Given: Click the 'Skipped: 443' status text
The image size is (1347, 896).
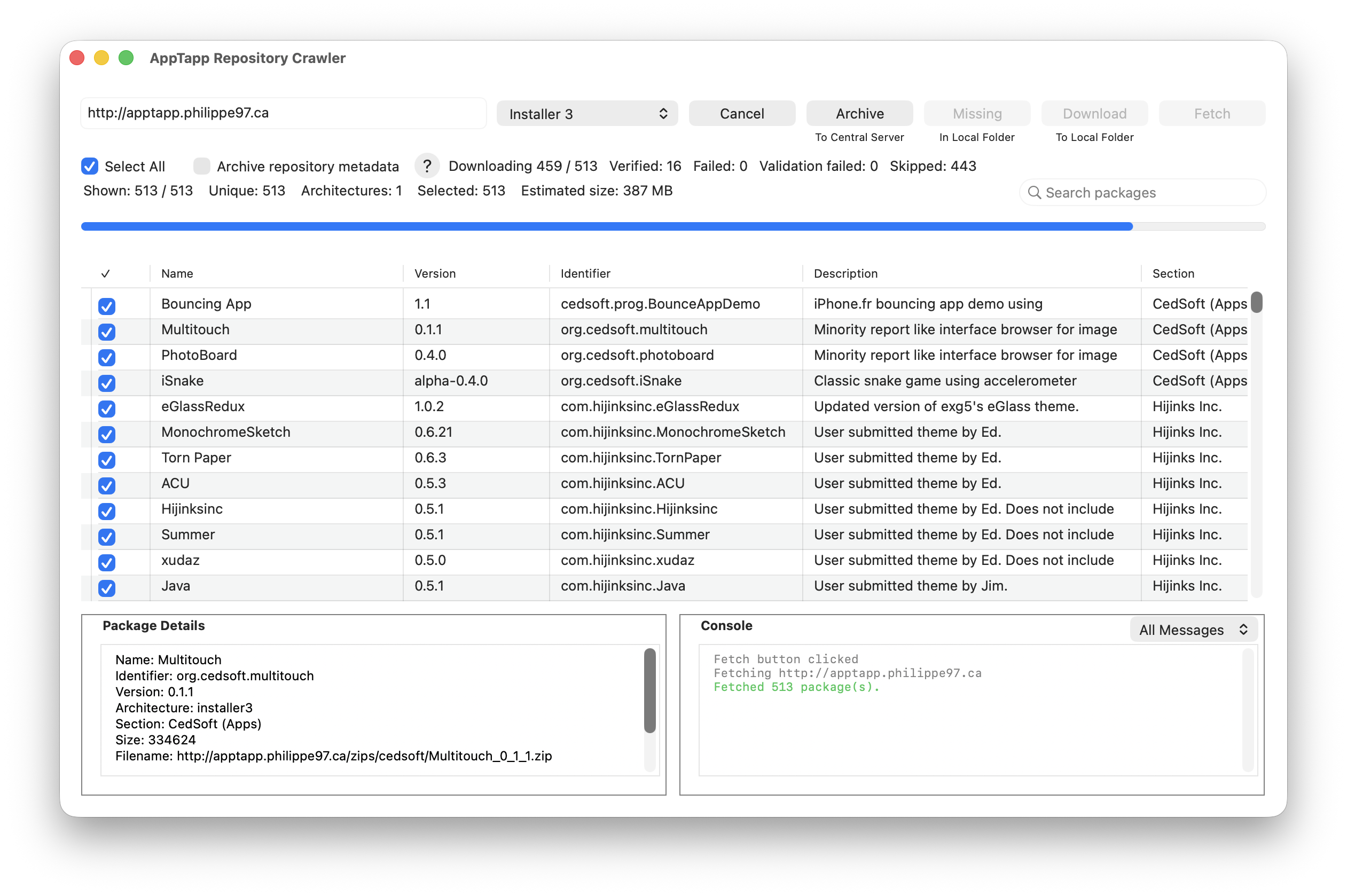Looking at the screenshot, I should 933,166.
